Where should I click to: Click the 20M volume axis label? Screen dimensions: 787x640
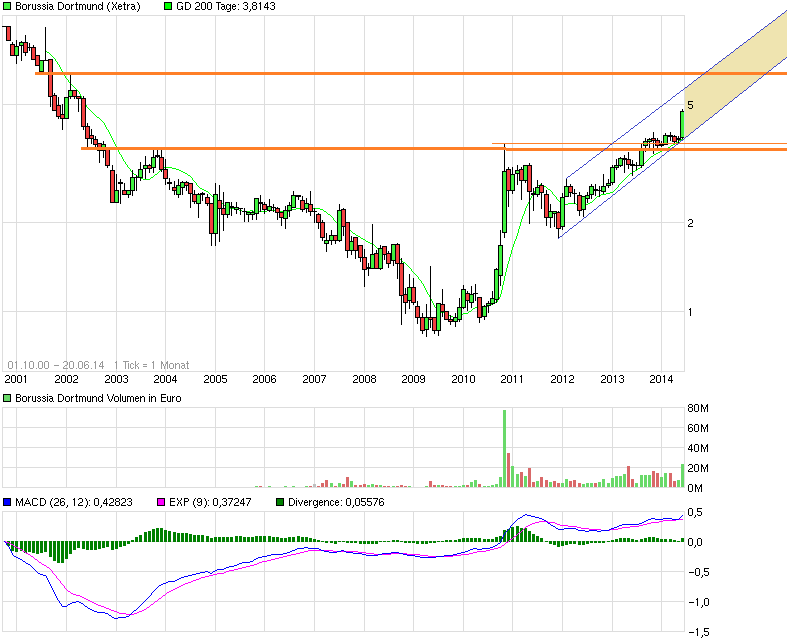(x=698, y=468)
